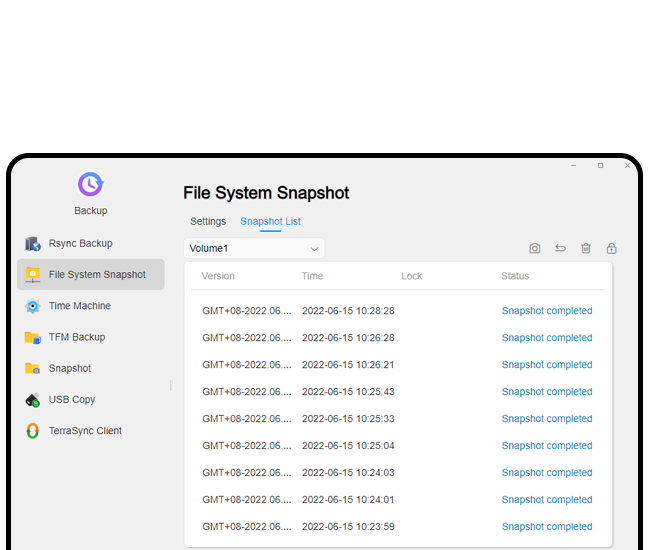Open Snapshot item in the sidebar

click(69, 368)
